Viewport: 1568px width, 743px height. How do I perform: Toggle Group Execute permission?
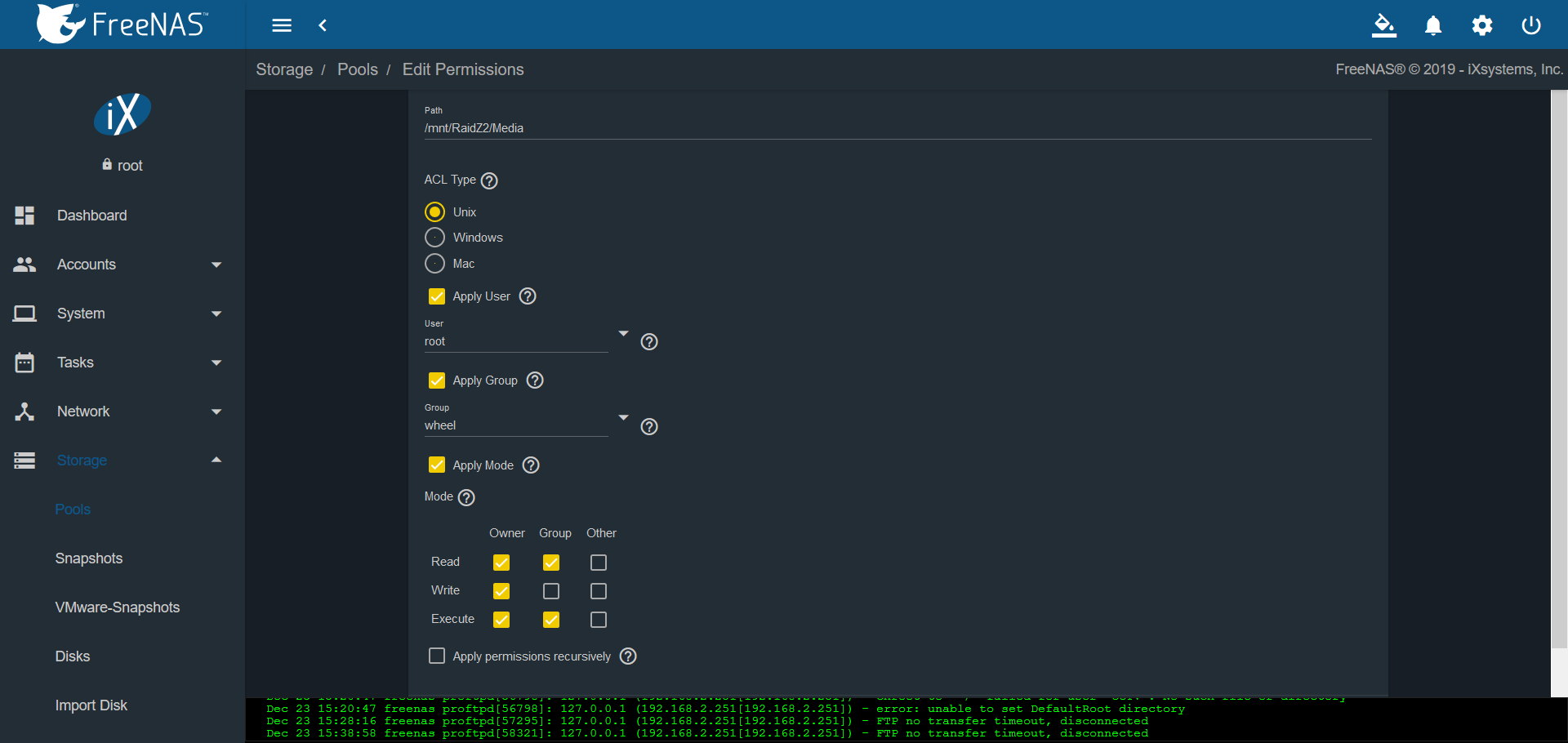click(x=551, y=620)
